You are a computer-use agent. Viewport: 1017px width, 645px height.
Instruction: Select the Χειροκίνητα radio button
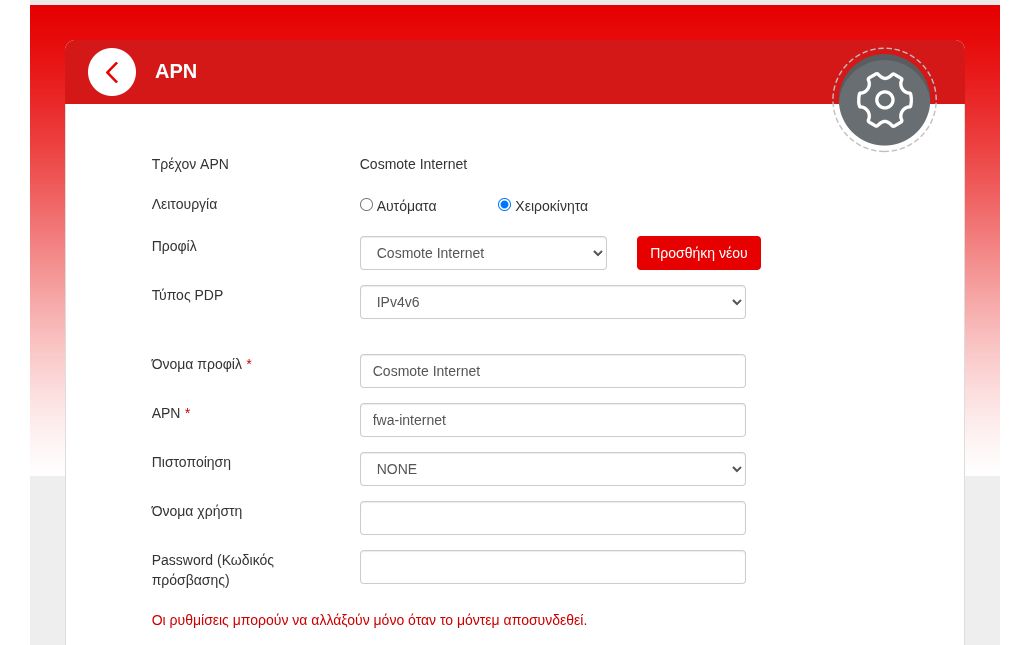[504, 205]
